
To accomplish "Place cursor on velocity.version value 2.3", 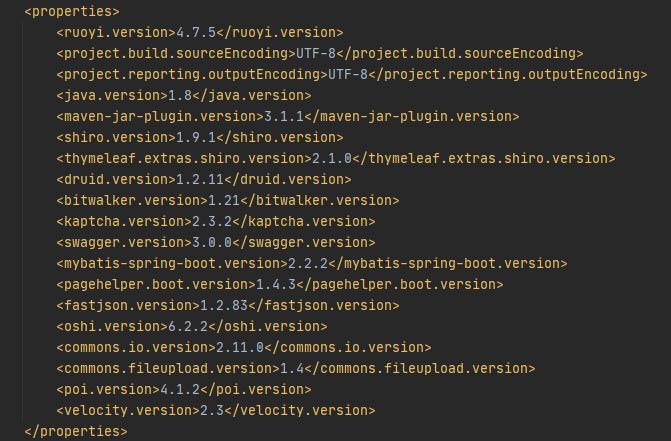I will point(212,410).
